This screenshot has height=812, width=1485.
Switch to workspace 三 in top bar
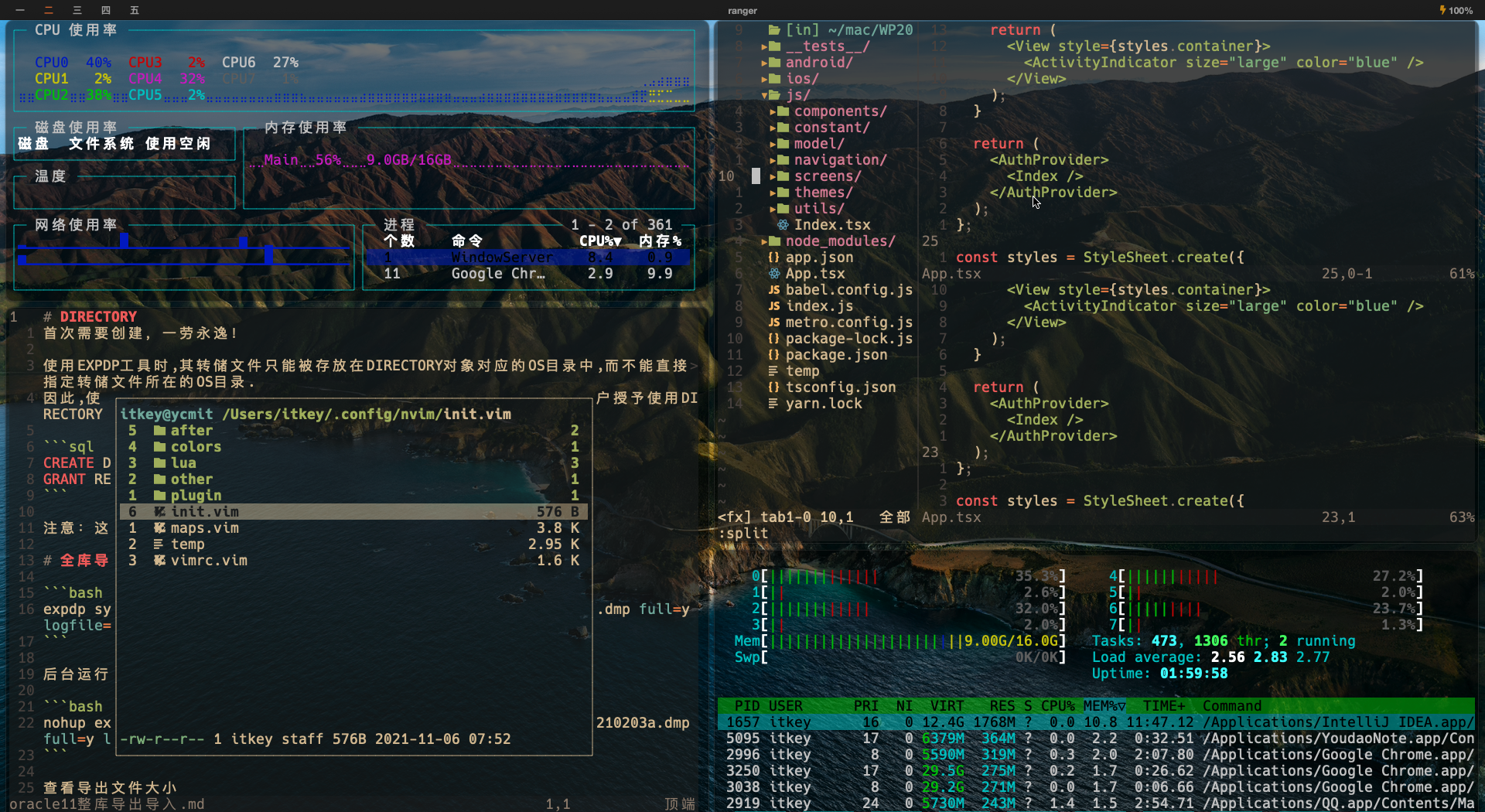[x=77, y=10]
